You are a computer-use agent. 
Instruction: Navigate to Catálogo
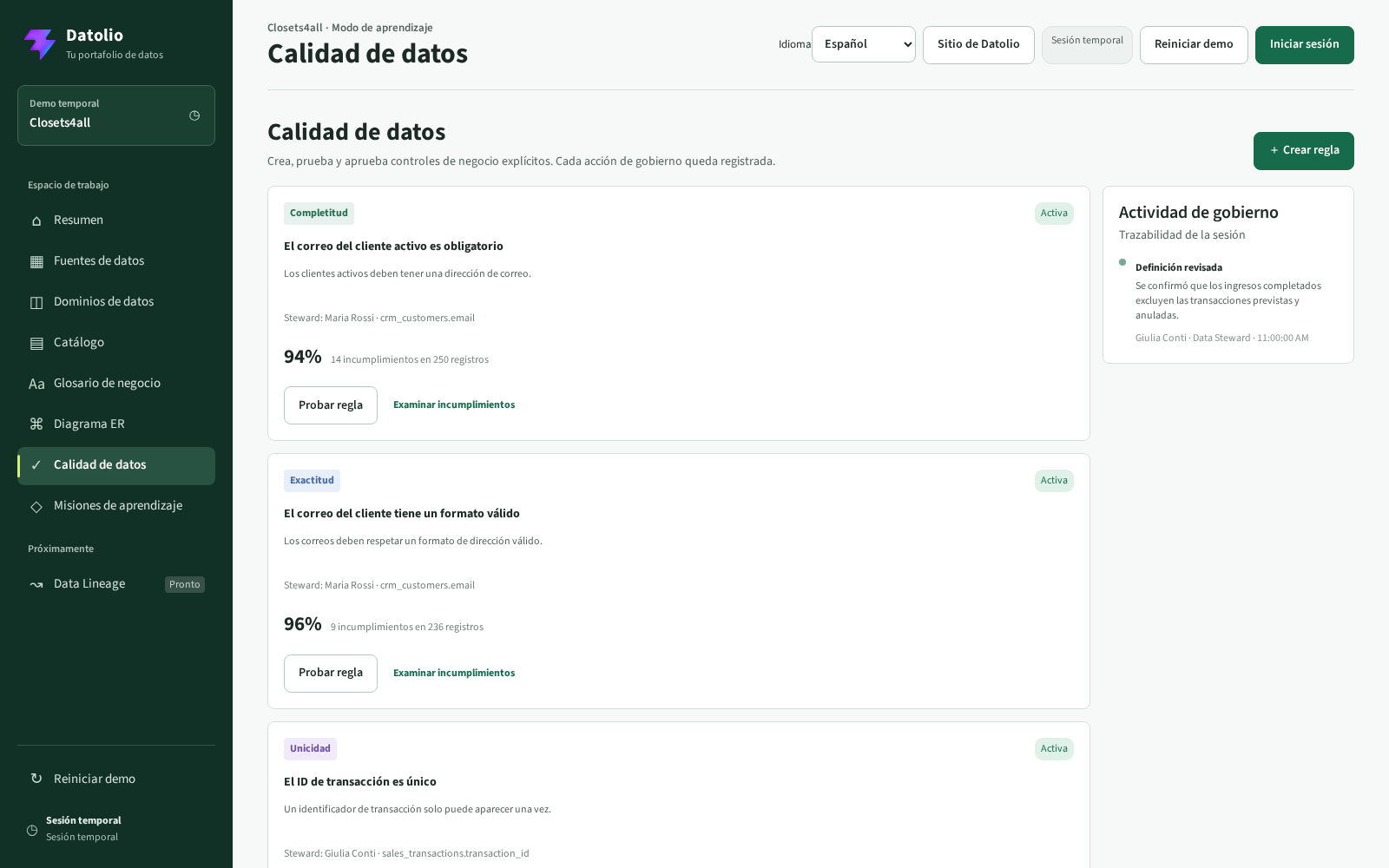116,343
